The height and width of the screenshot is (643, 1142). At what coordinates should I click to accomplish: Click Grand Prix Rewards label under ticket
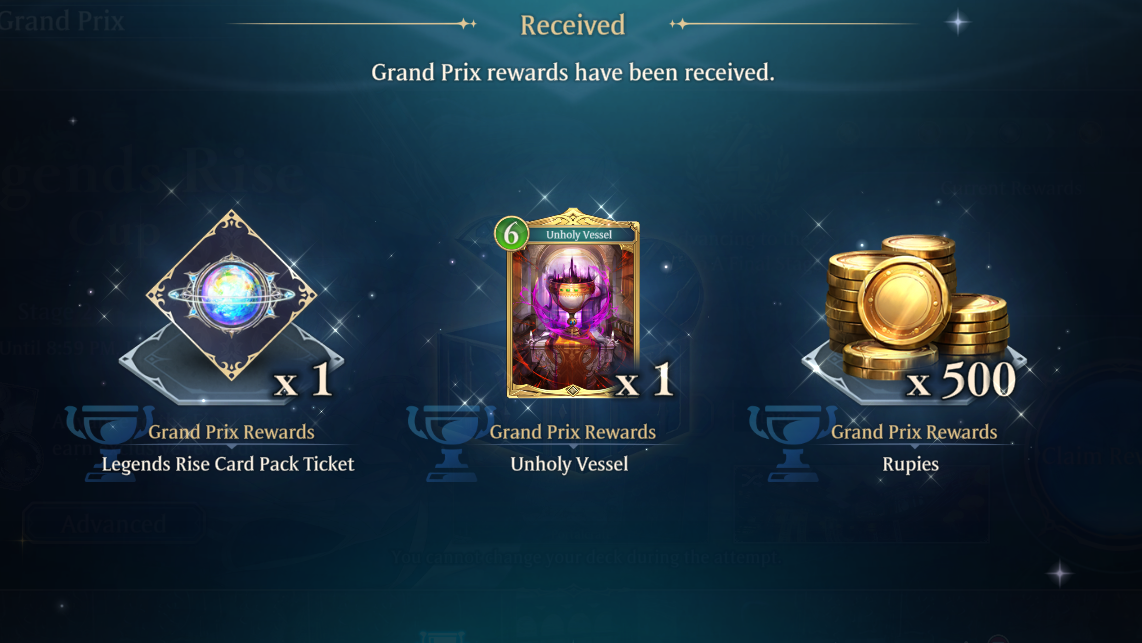232,432
